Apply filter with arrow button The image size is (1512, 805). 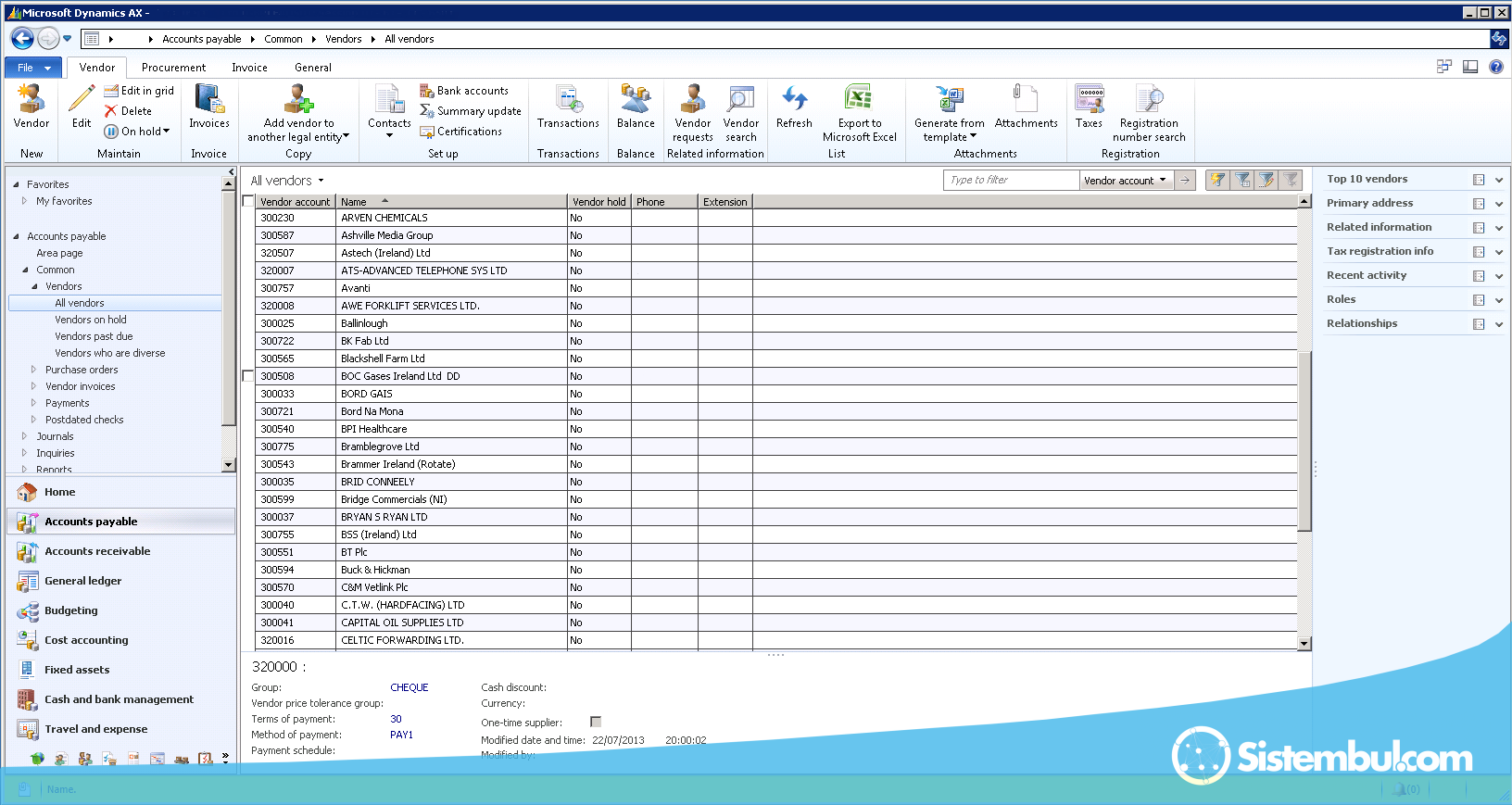pos(1185,181)
